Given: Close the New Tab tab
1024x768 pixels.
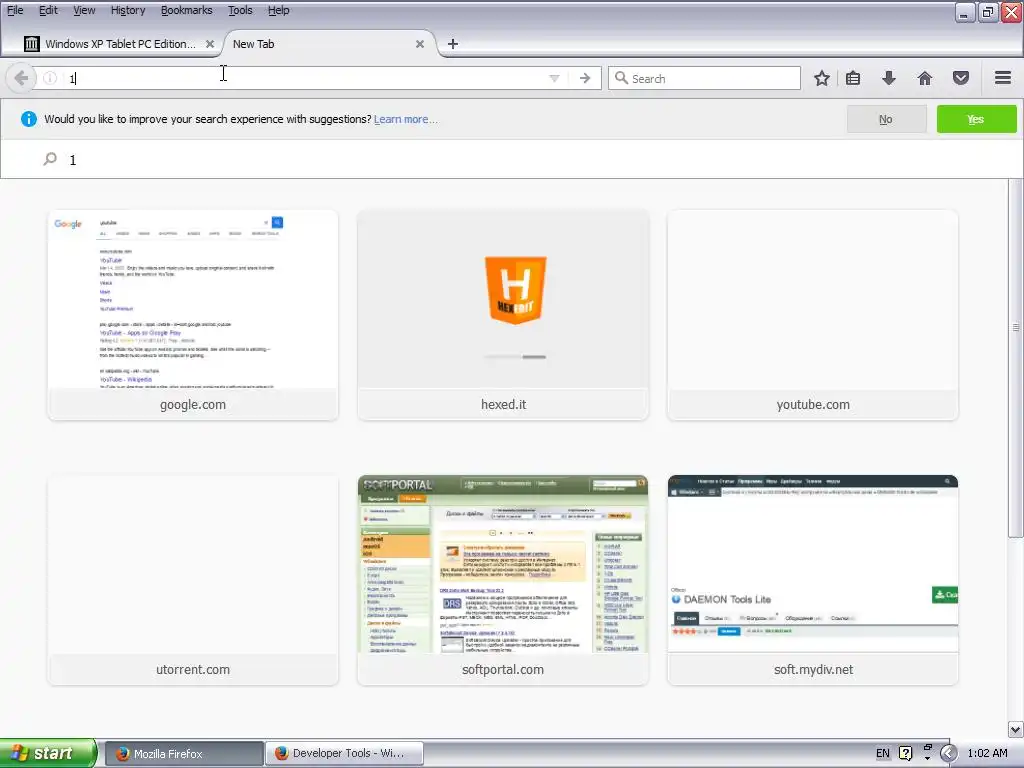Looking at the screenshot, I should [420, 44].
